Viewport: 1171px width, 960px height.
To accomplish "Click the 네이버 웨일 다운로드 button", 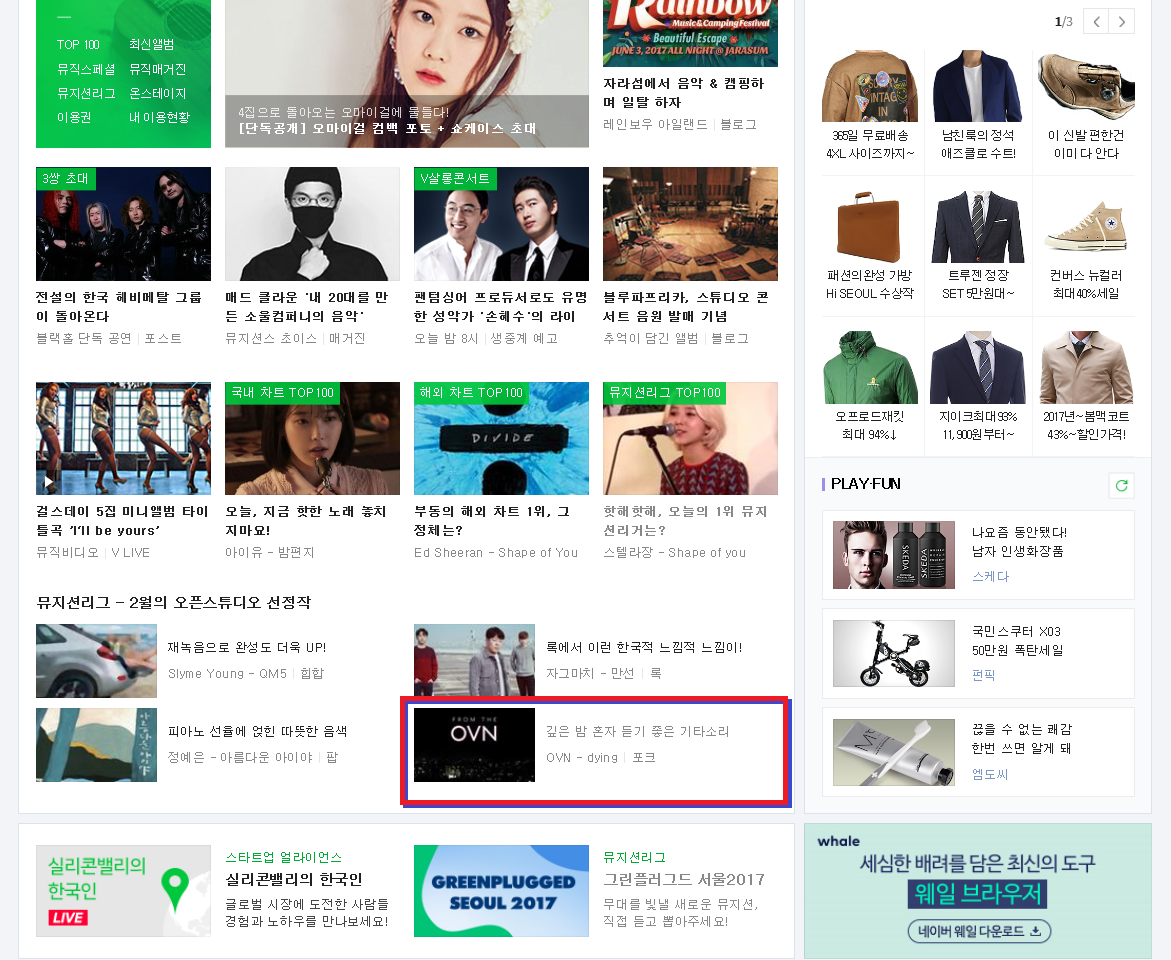I will coord(979,931).
